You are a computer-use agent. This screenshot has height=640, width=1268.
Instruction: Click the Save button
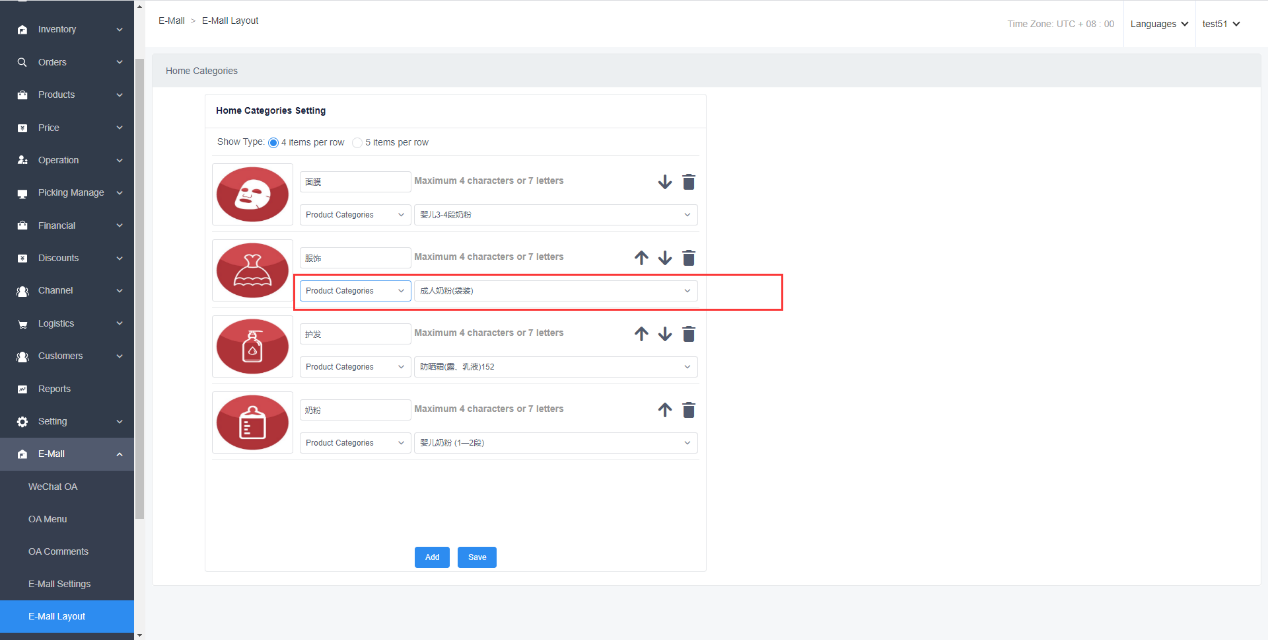click(477, 557)
